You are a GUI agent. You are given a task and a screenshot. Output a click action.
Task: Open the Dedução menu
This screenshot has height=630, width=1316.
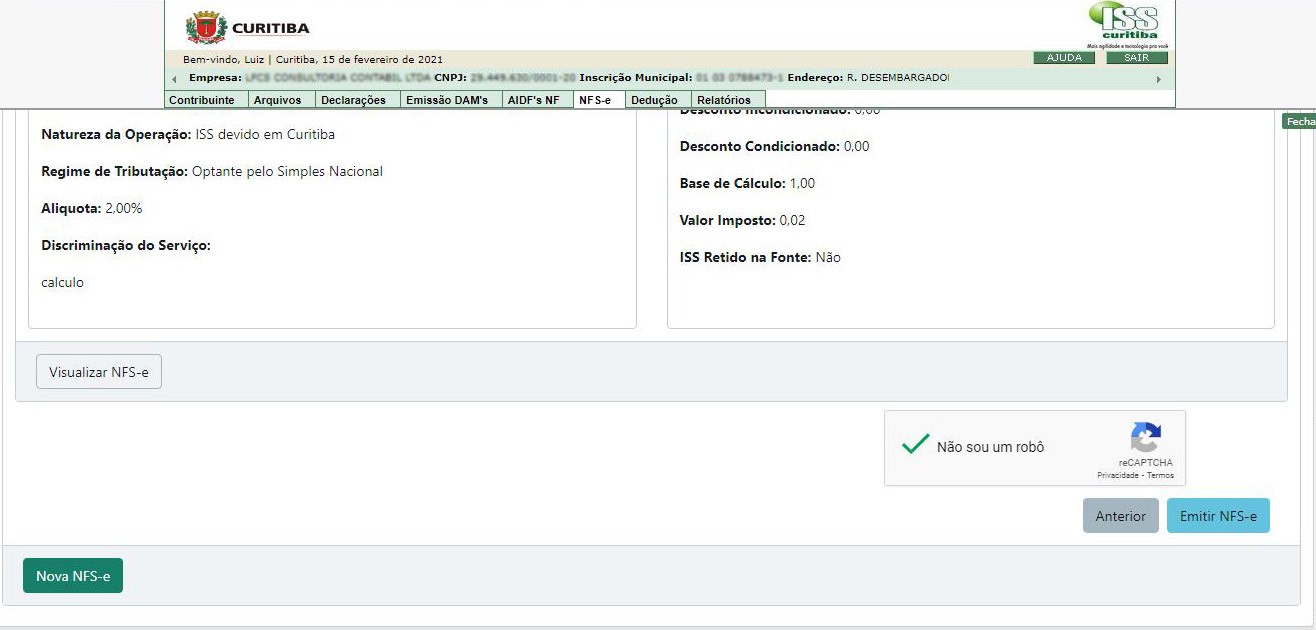[654, 100]
